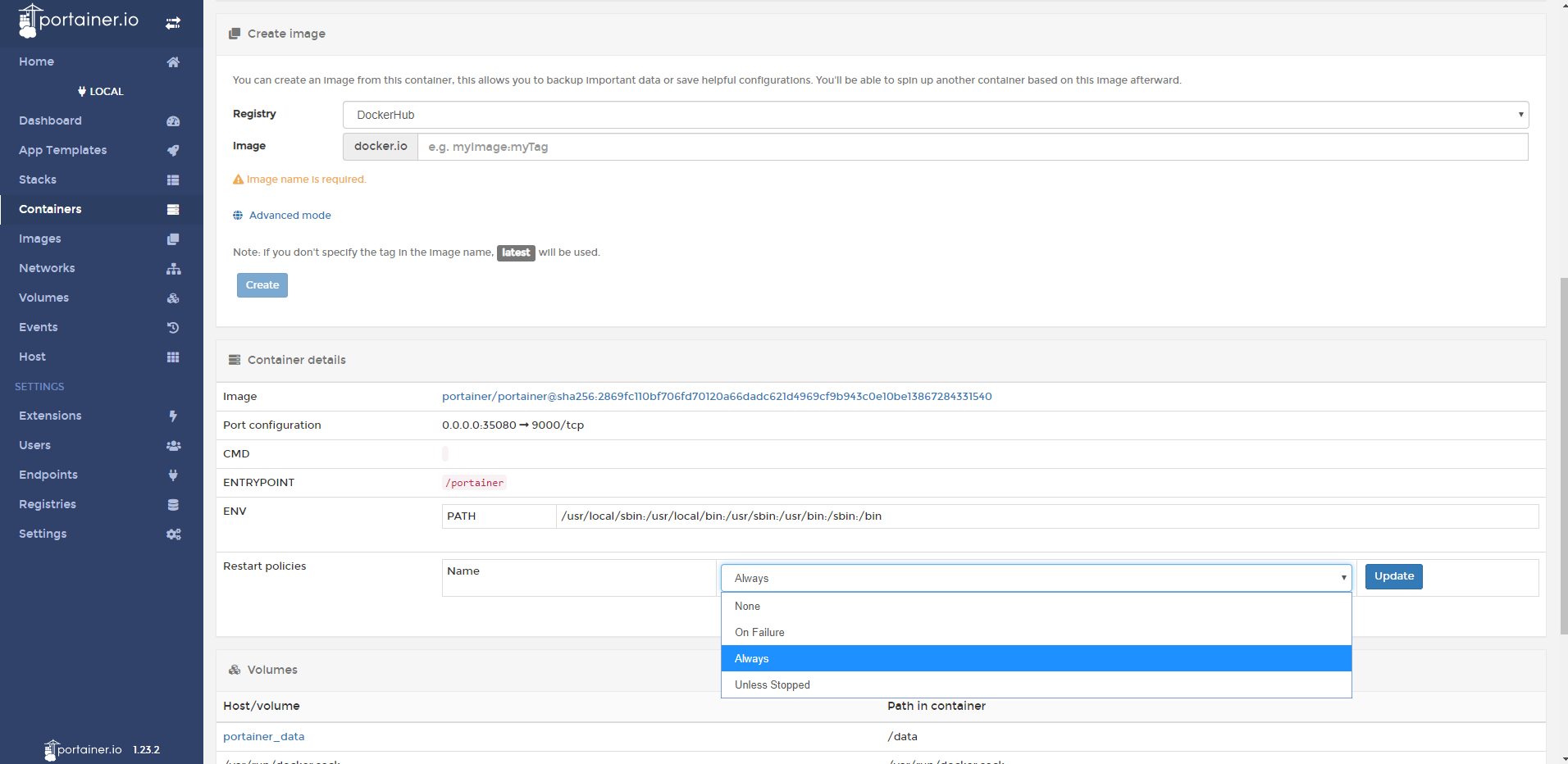Click the Containers server icon

[x=173, y=210]
